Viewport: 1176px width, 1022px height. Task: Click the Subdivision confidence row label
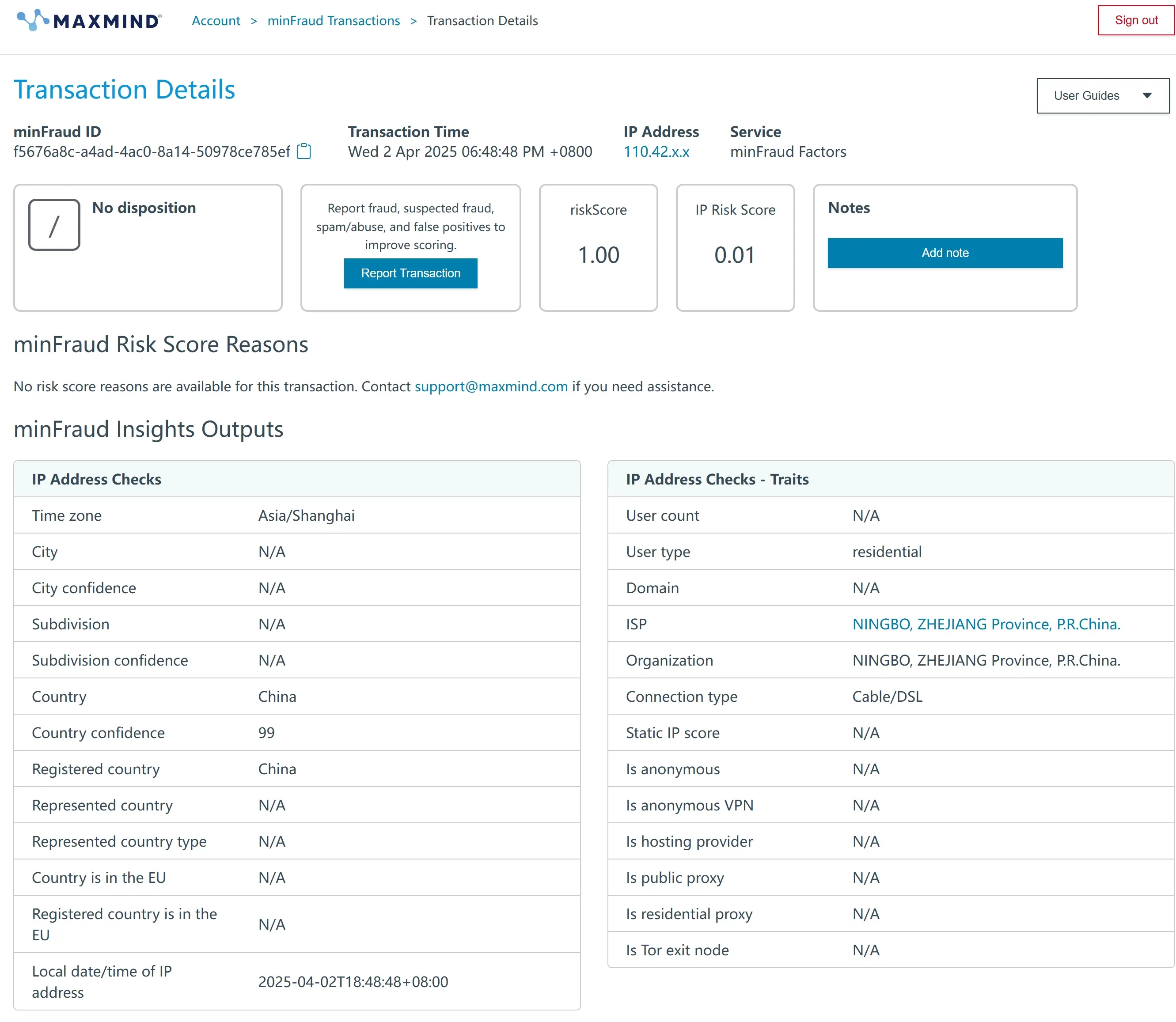(x=110, y=660)
